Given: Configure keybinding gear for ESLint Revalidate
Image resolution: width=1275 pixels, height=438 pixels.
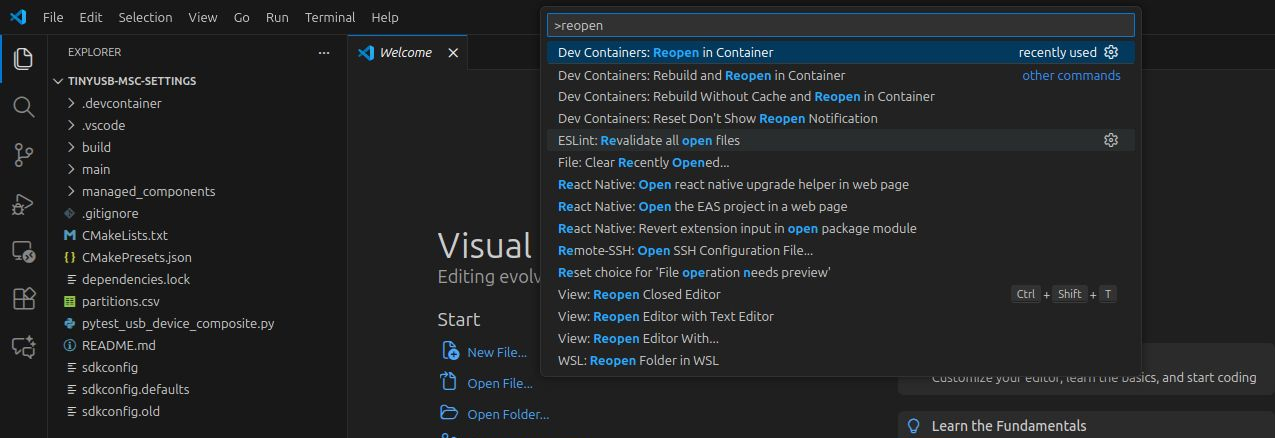Looking at the screenshot, I should (x=1110, y=140).
